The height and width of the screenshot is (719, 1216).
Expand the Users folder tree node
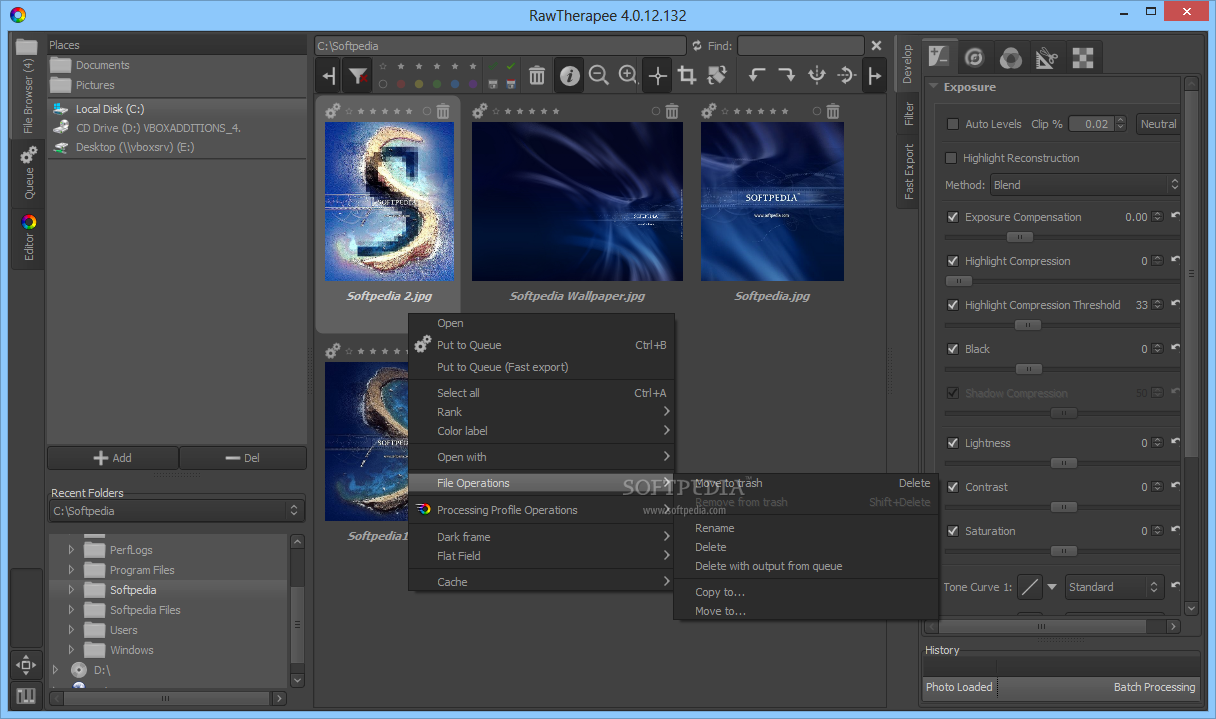point(71,630)
